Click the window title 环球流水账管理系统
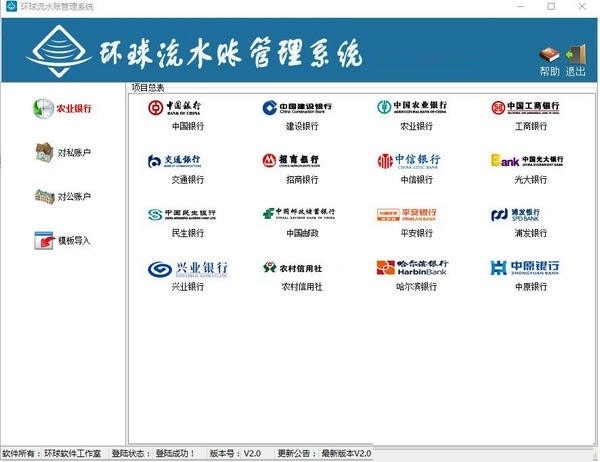The height and width of the screenshot is (462, 600). [x=57, y=7]
